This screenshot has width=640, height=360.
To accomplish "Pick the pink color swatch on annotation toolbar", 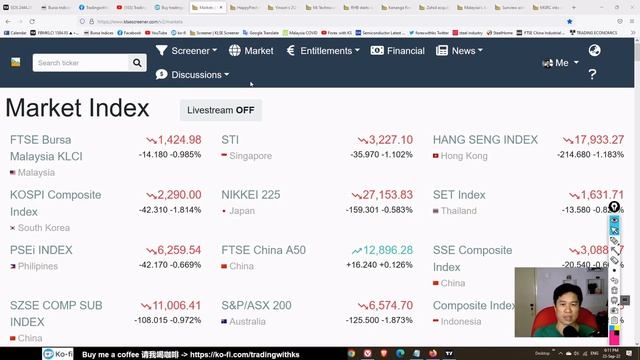I will [x=613, y=338].
